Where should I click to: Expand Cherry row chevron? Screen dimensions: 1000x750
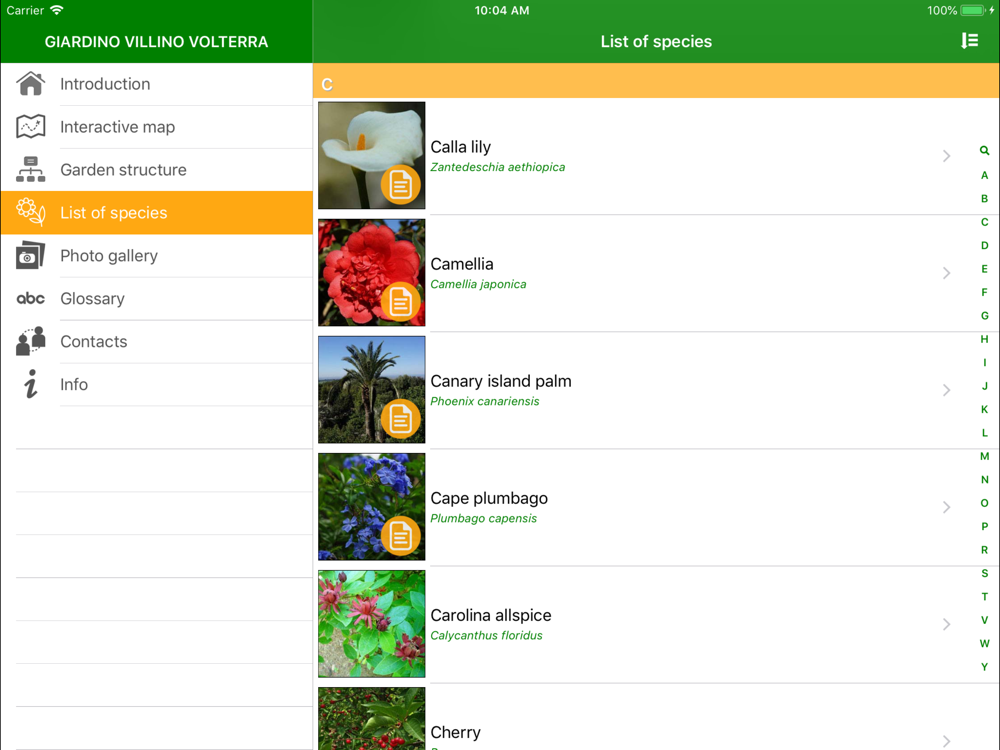coord(946,740)
